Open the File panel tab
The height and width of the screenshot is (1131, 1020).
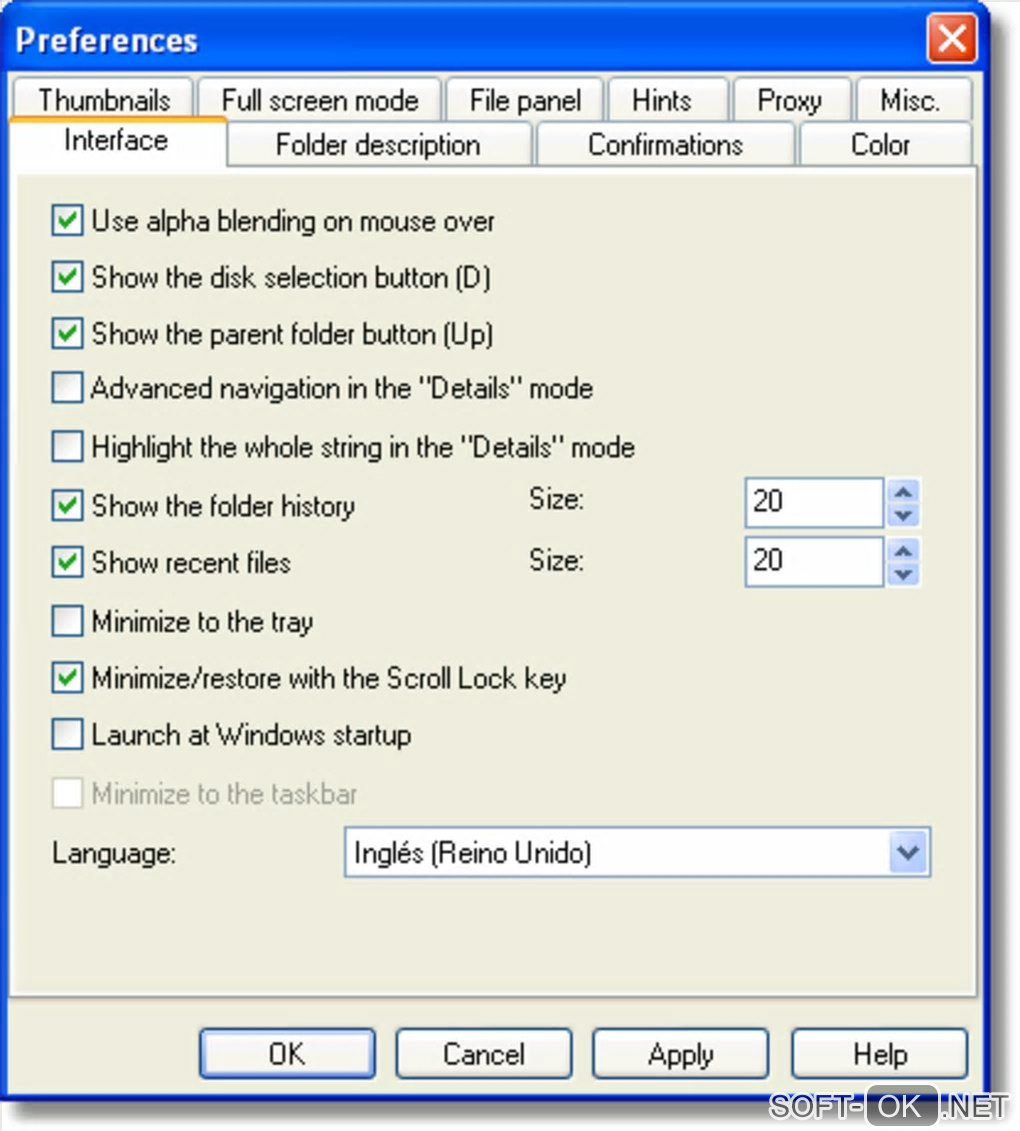tap(525, 100)
